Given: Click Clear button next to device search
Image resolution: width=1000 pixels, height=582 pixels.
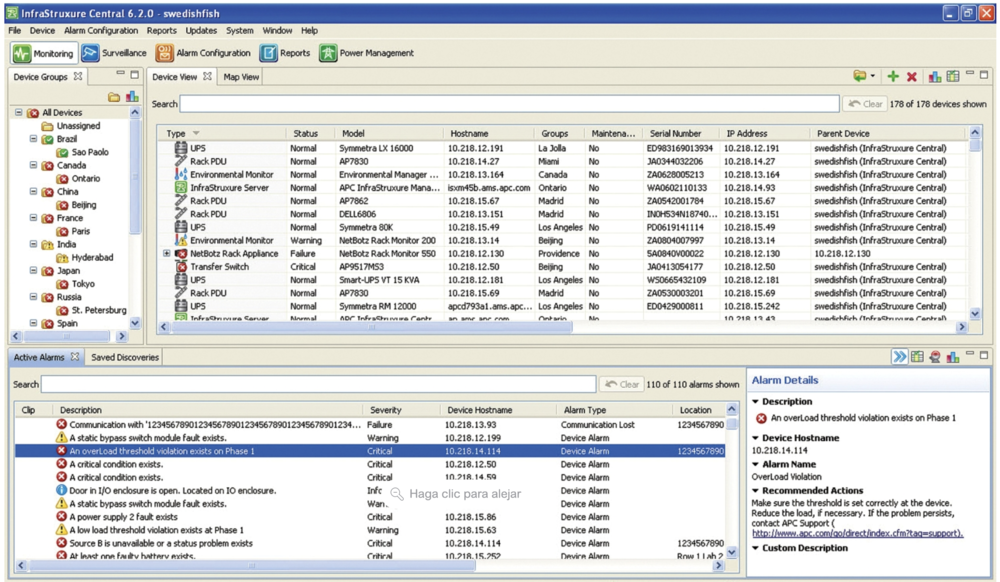Looking at the screenshot, I should tap(865, 104).
